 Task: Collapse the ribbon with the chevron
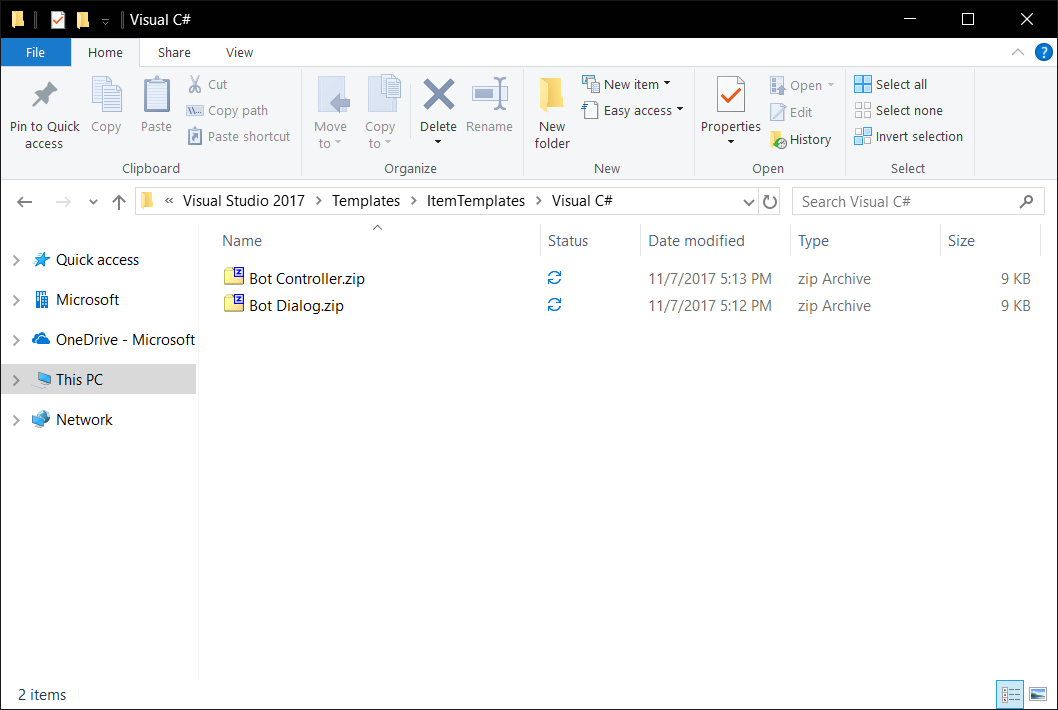click(1018, 53)
